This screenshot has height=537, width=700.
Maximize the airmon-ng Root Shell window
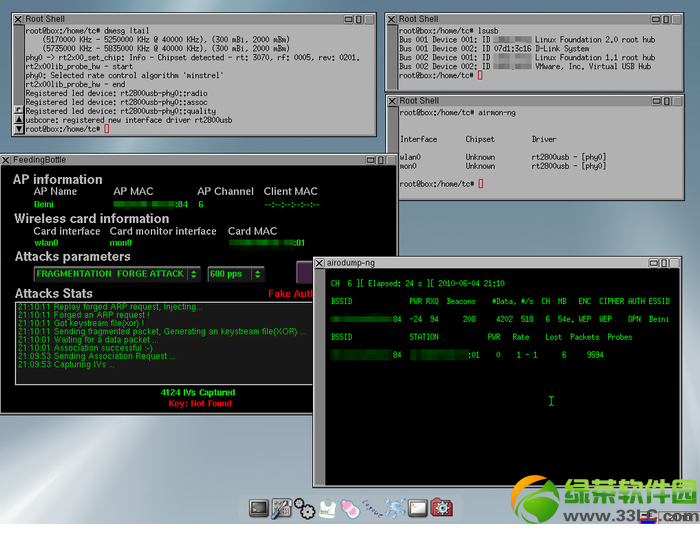[667, 101]
